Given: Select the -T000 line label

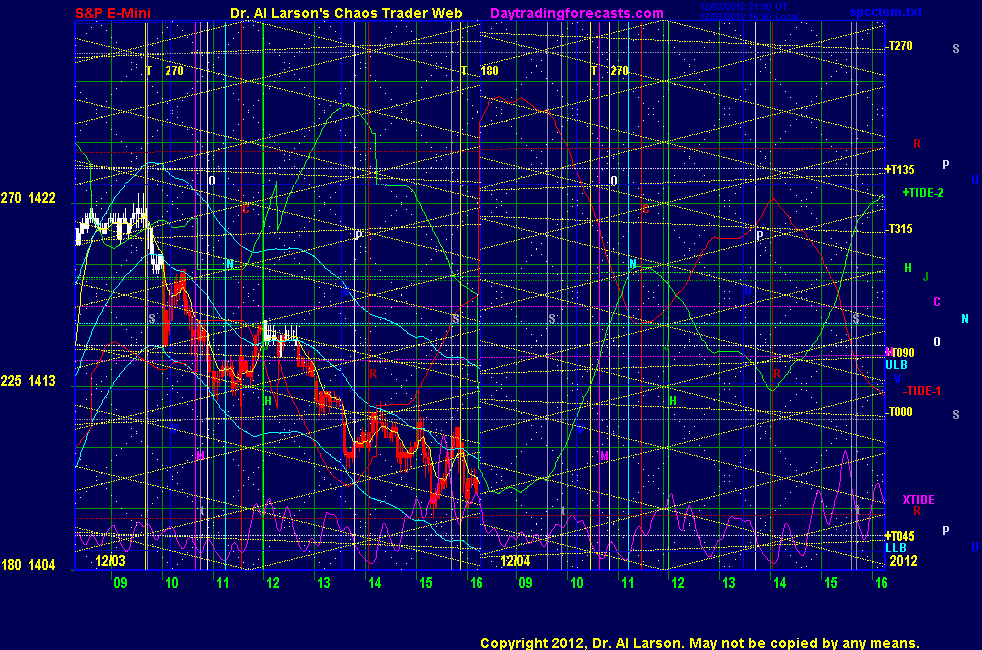Looking at the screenshot, I should [900, 411].
